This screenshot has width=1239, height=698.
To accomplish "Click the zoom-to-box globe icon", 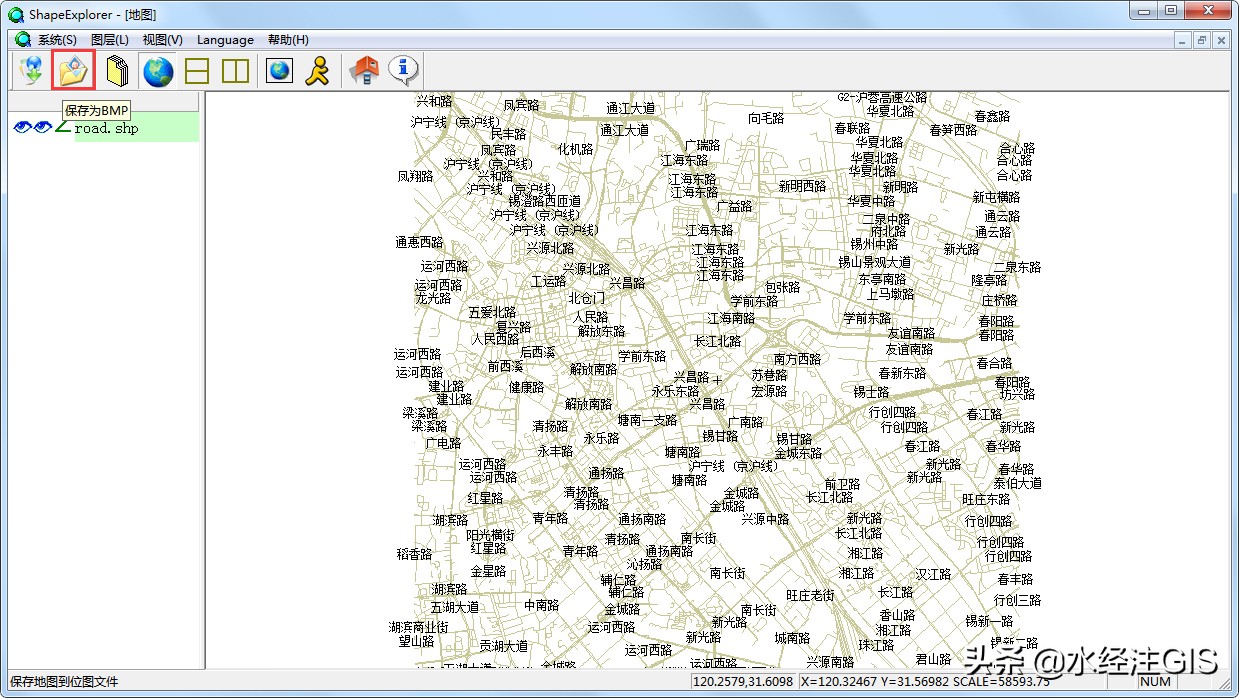I will 278,70.
